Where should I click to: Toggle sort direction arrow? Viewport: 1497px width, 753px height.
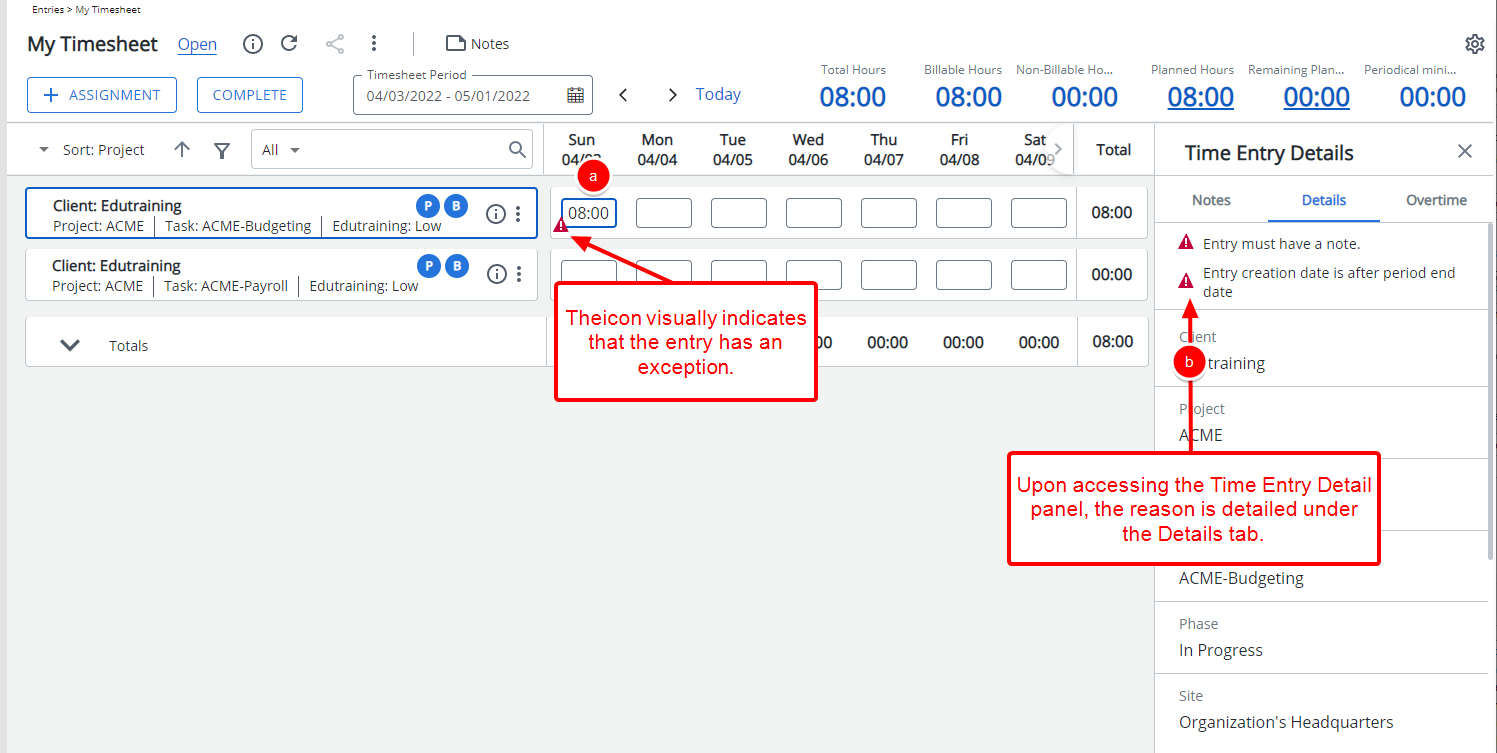coord(181,149)
